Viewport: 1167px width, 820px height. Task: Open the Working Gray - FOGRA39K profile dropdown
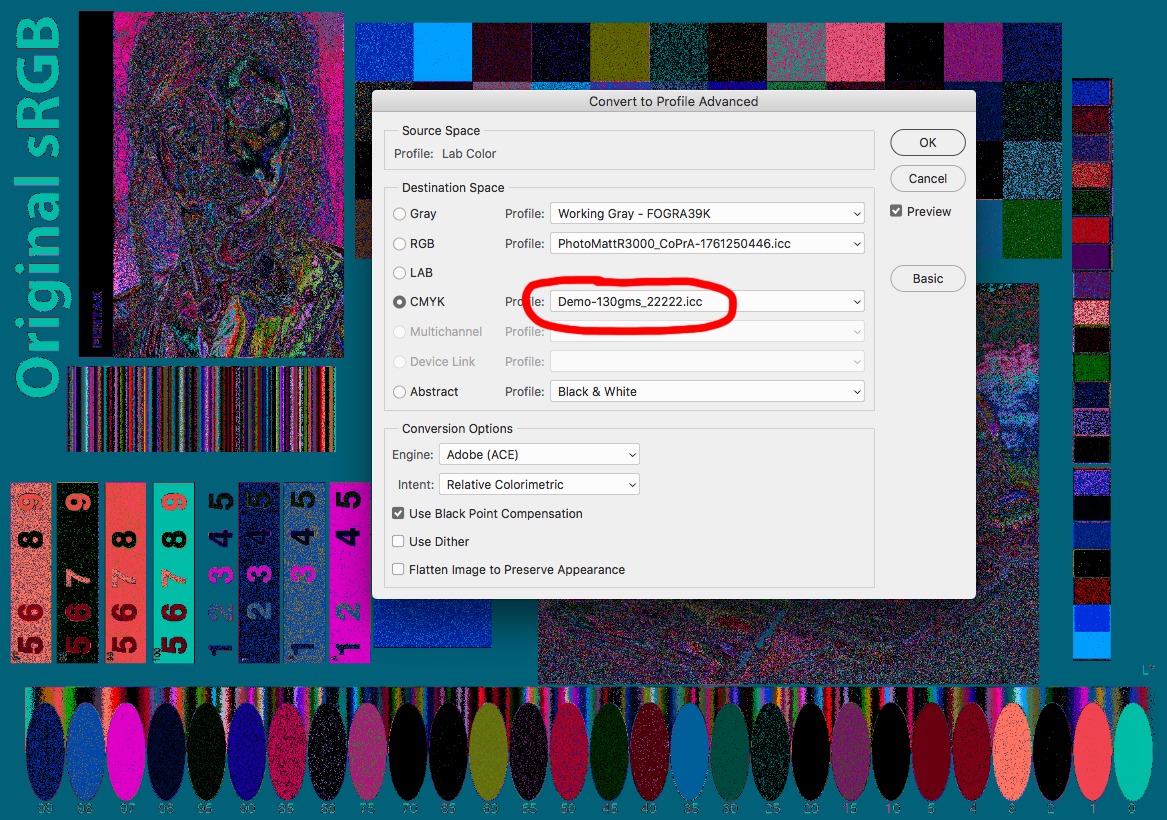(x=707, y=214)
